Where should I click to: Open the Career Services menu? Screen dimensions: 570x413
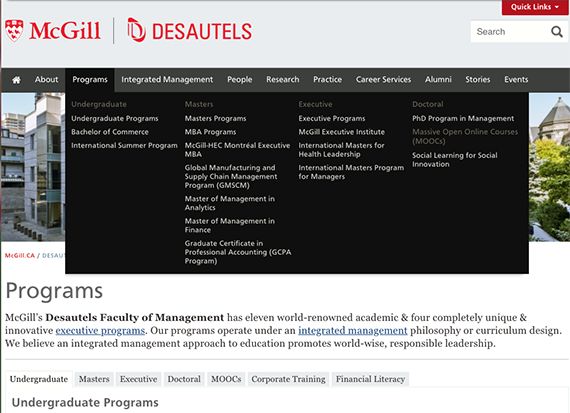(383, 80)
